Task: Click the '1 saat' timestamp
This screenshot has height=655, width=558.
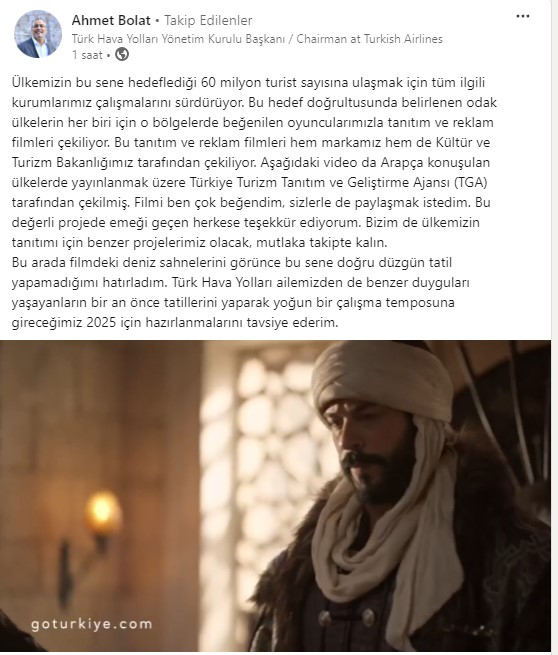Action: 87,55
